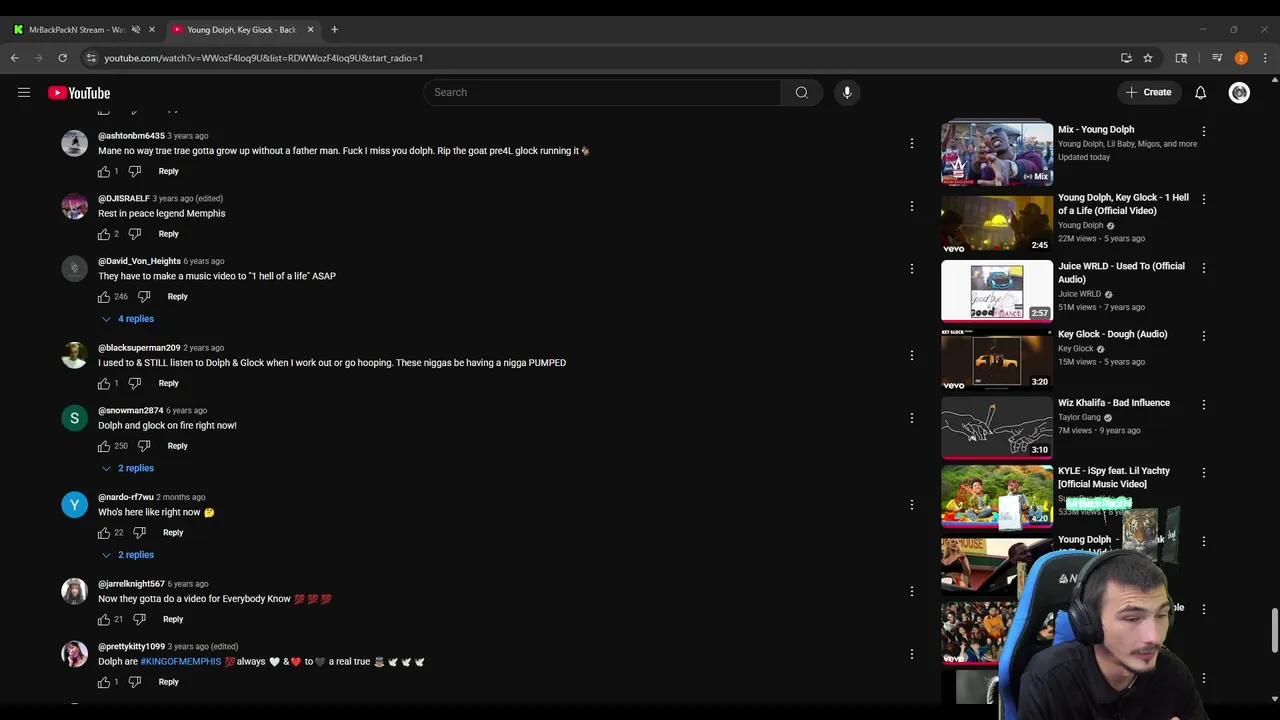The height and width of the screenshot is (720, 1280).
Task: Switch to the MrBackPackN Stream tab
Action: (76, 30)
